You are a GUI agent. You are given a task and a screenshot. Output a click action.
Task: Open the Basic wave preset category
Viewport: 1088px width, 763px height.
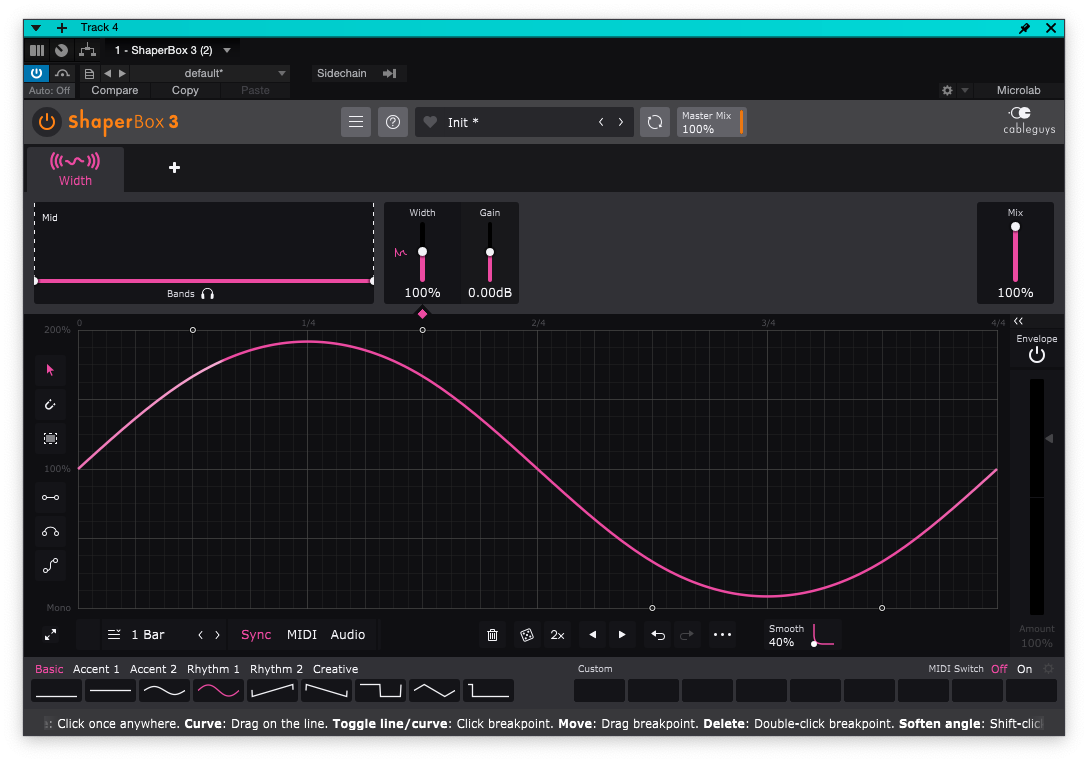click(49, 669)
